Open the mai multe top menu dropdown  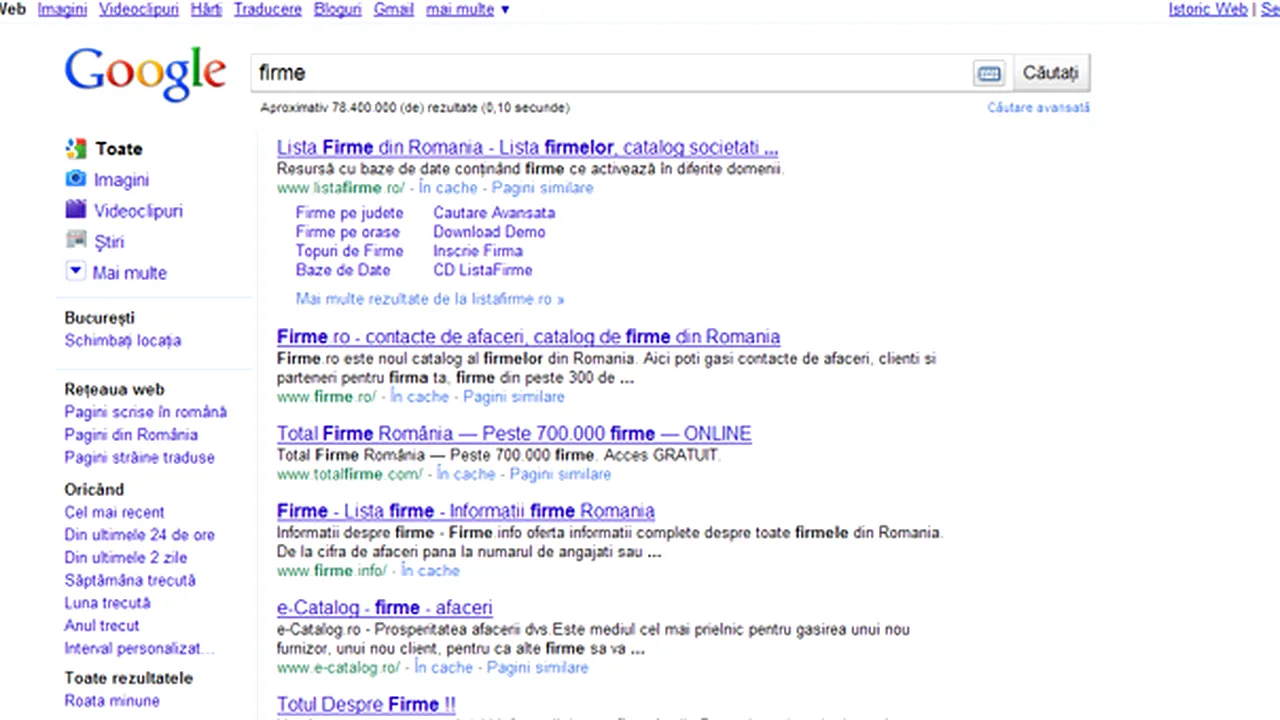[467, 9]
